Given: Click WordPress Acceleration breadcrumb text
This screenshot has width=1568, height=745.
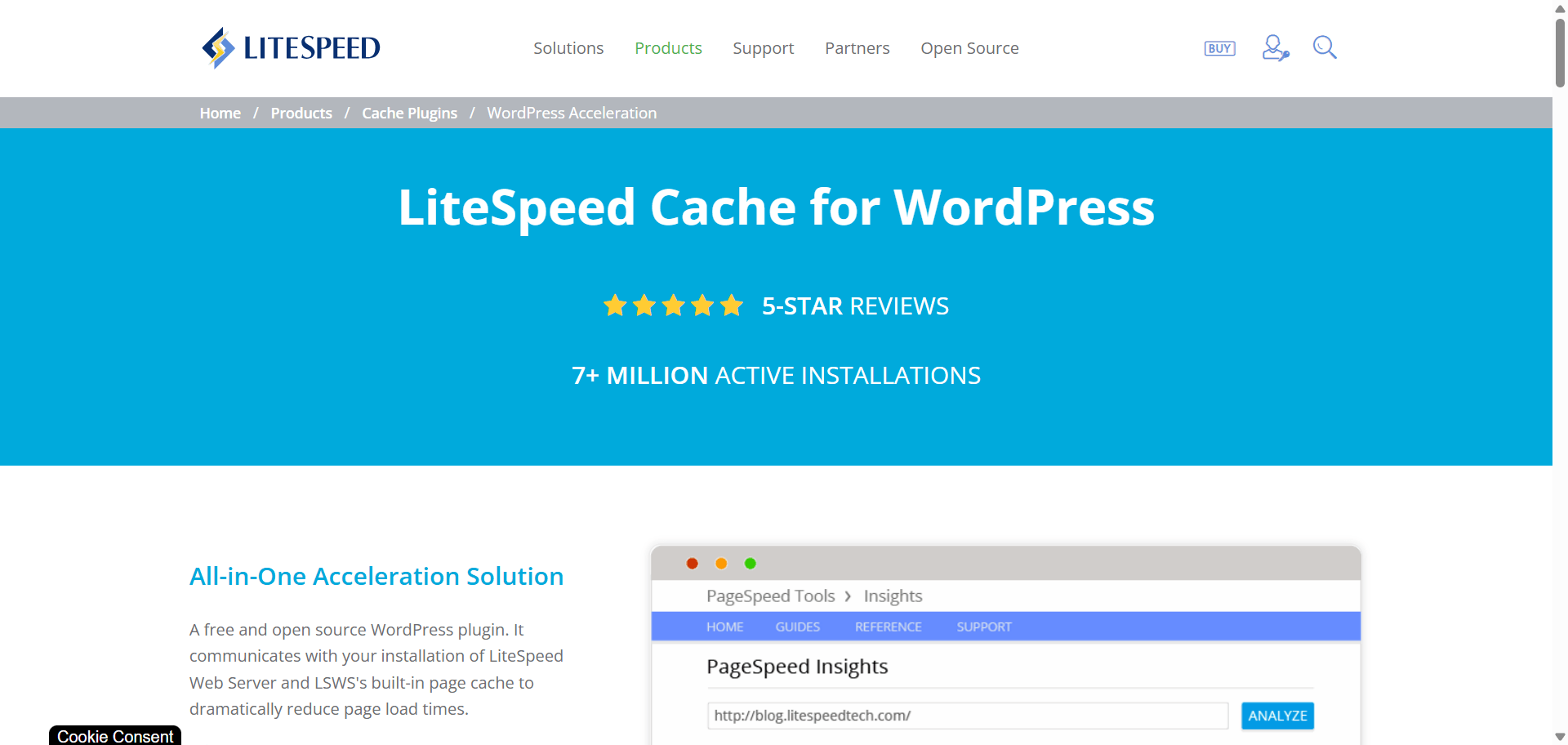Looking at the screenshot, I should (x=572, y=113).
